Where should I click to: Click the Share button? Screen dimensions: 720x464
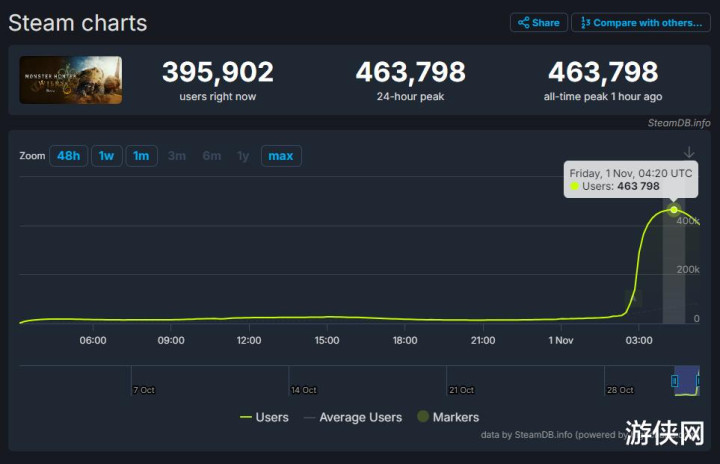coord(539,23)
